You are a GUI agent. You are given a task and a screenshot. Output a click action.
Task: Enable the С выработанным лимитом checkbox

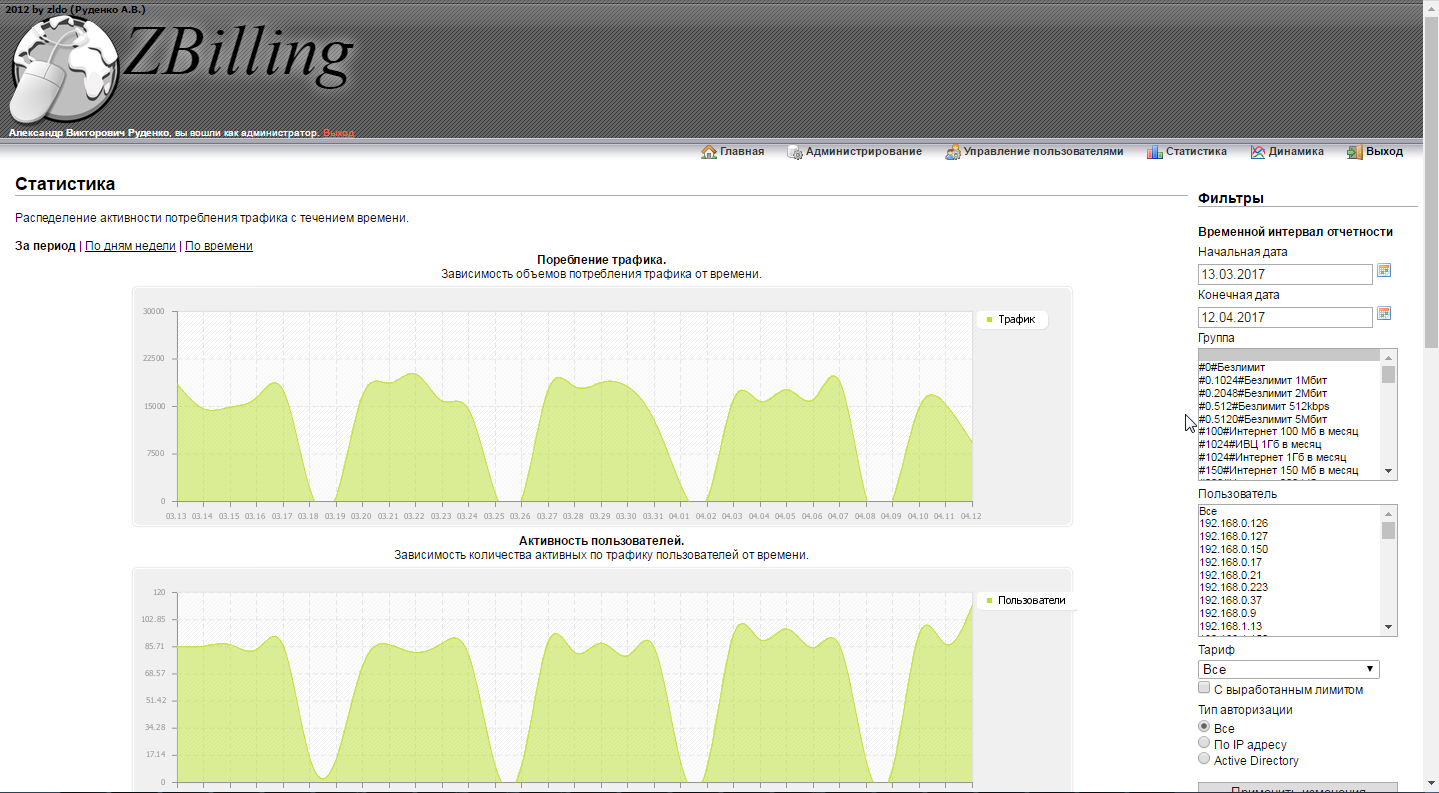(x=1204, y=688)
